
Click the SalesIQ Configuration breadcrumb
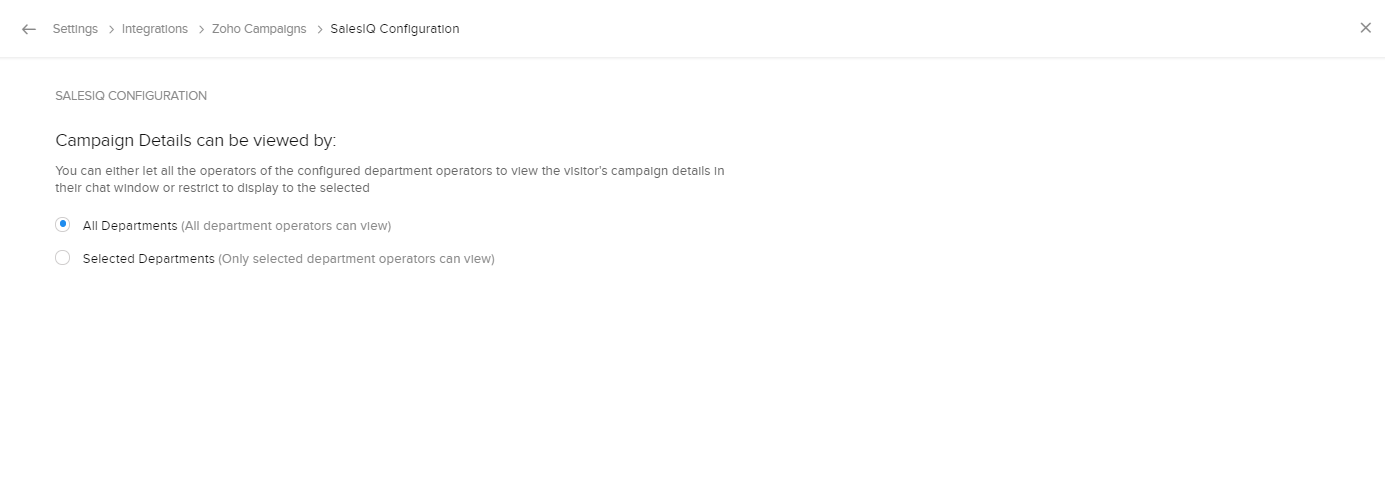tap(395, 29)
